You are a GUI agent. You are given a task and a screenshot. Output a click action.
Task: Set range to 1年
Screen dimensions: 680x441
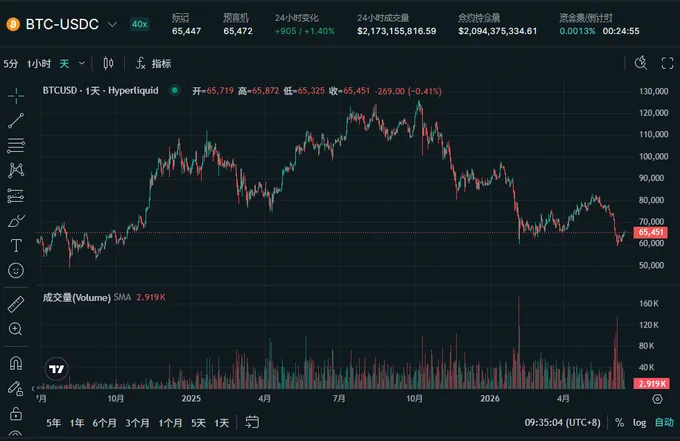pyautogui.click(x=77, y=423)
